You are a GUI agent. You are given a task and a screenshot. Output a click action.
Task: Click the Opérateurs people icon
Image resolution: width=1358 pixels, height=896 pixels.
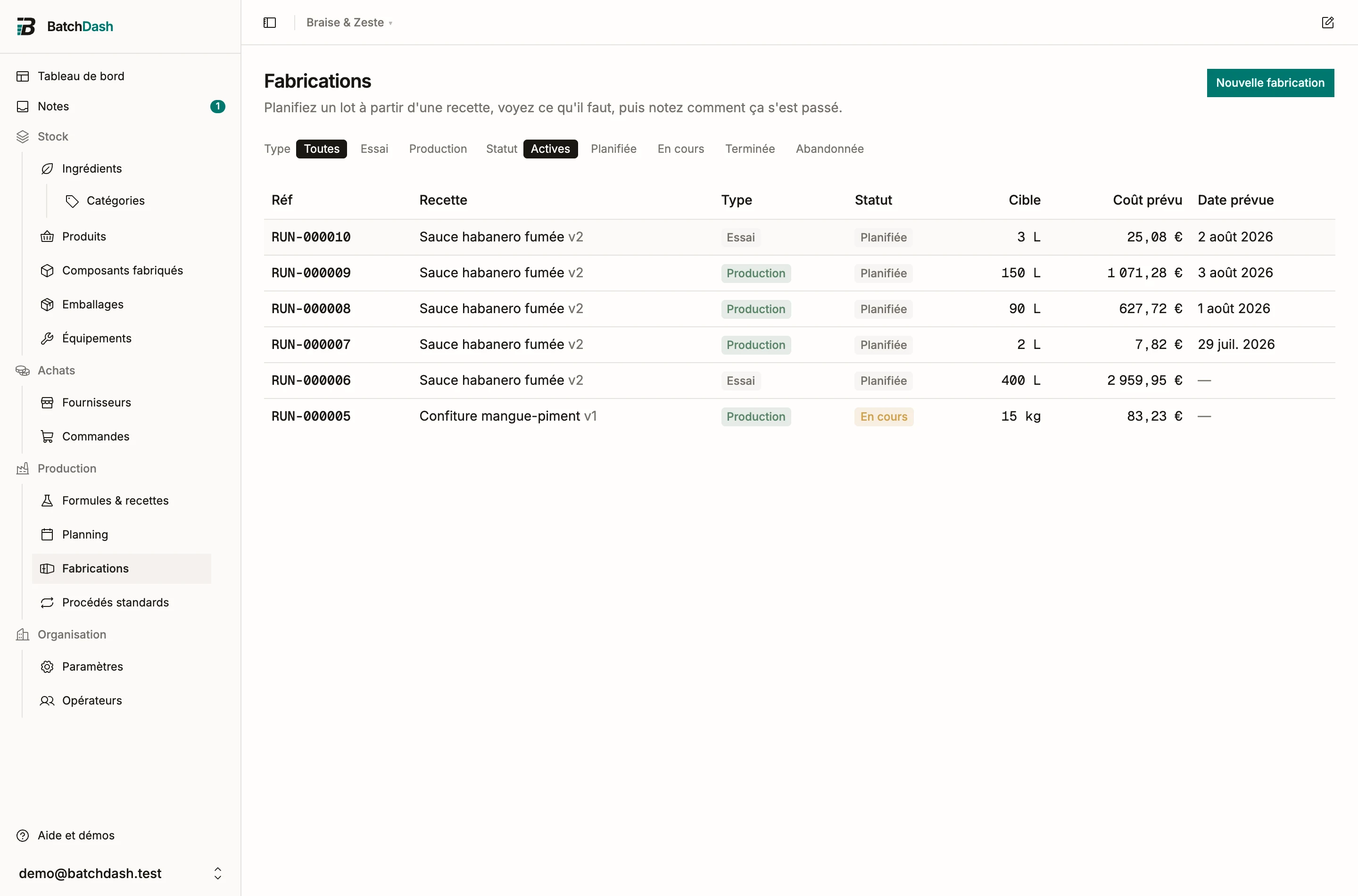pos(48,701)
